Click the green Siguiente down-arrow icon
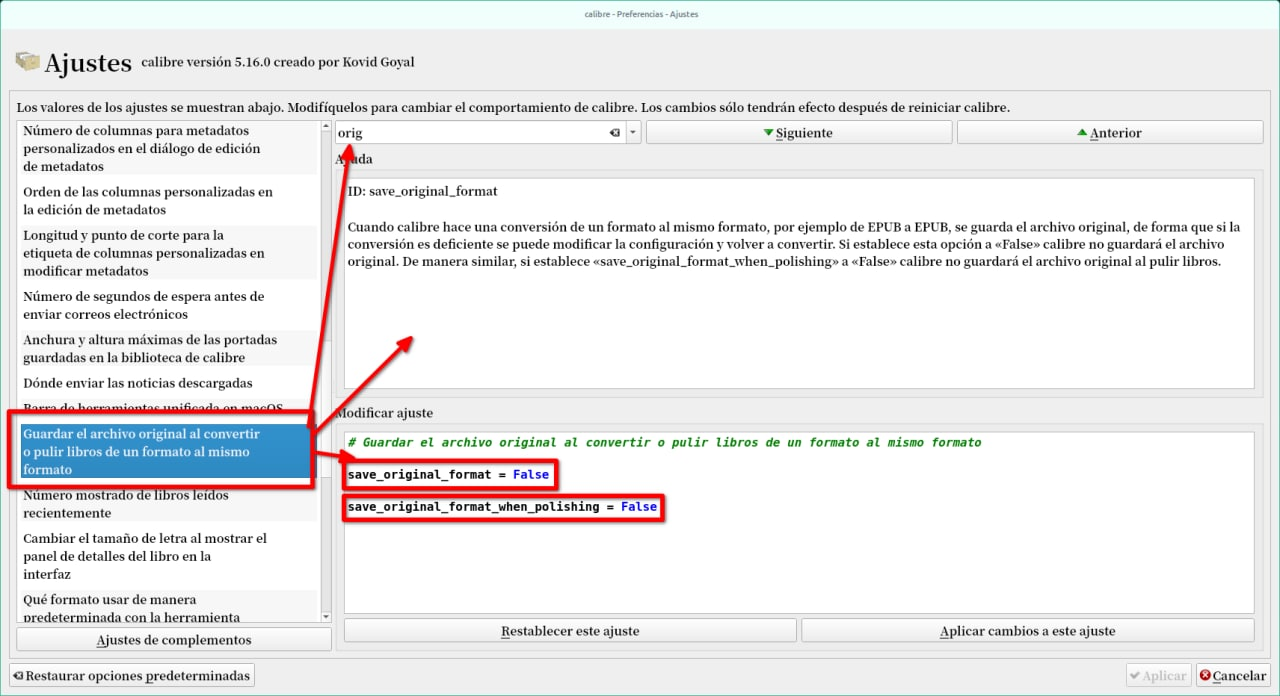Viewport: 1280px width, 696px height. point(768,133)
